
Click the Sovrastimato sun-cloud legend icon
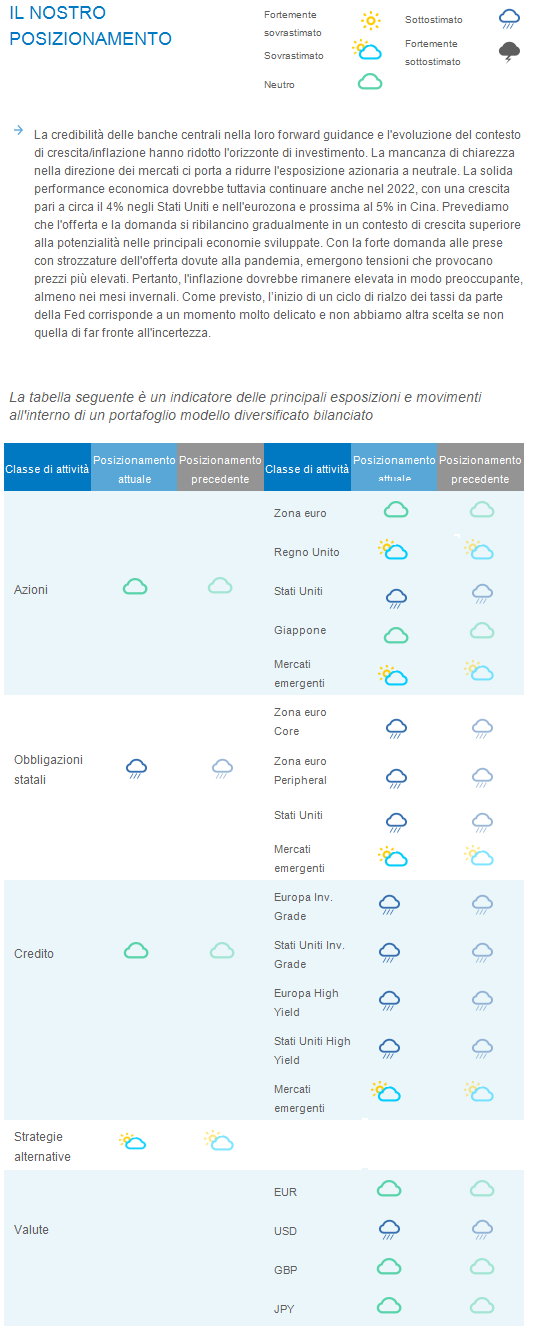click(366, 50)
